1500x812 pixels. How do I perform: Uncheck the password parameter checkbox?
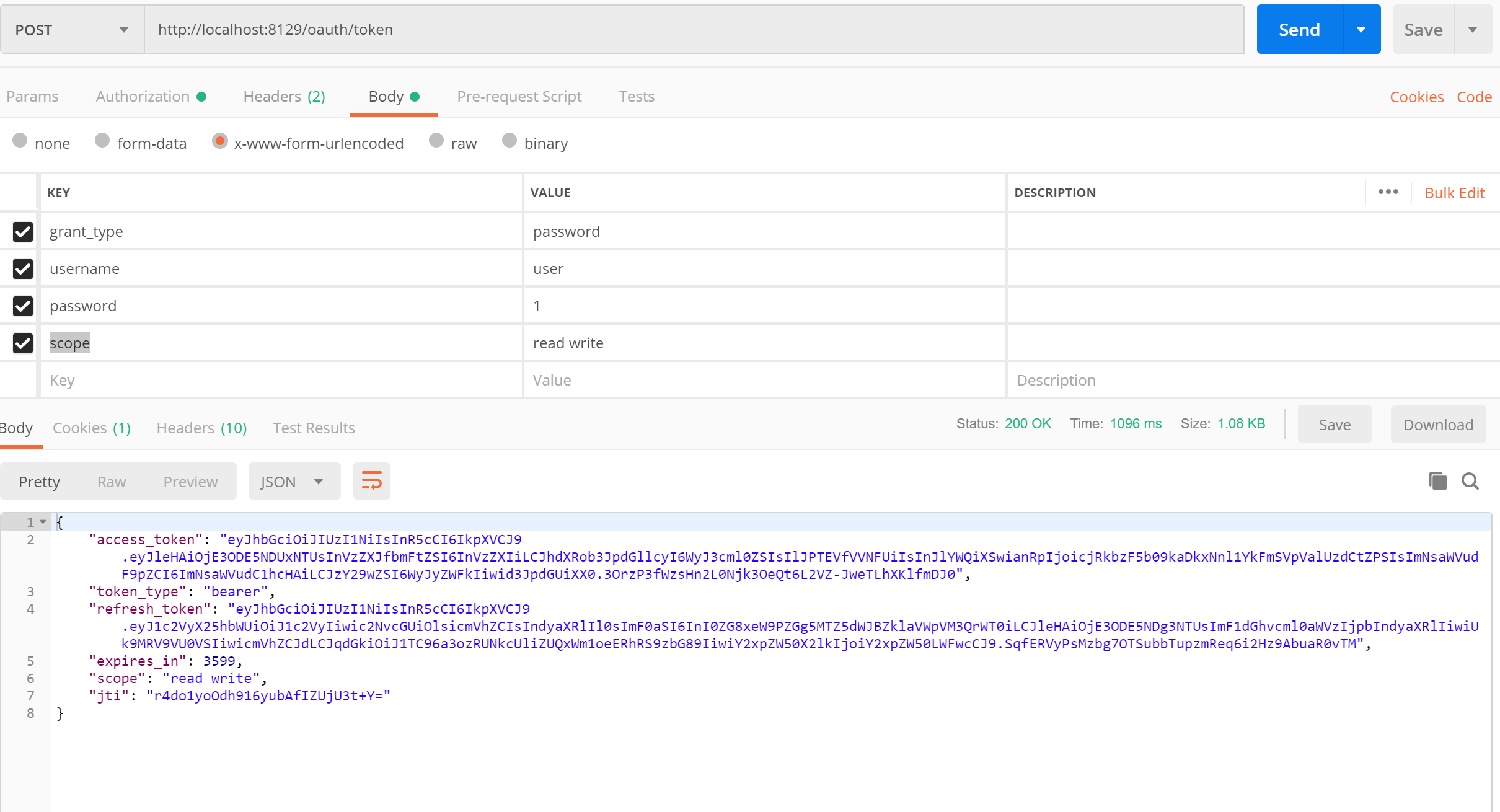click(x=23, y=306)
